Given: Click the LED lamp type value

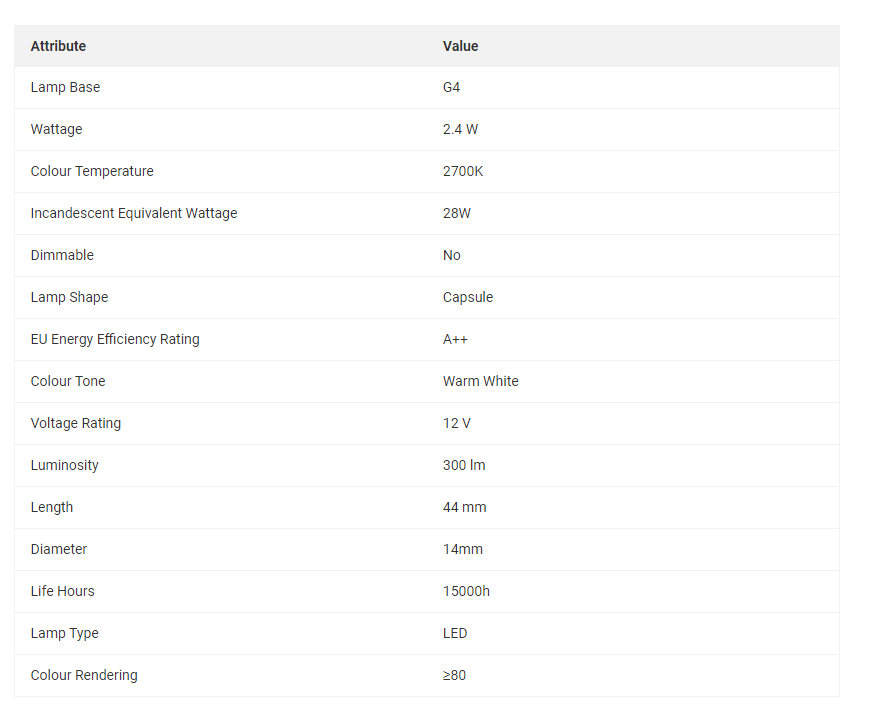Looking at the screenshot, I should pyautogui.click(x=455, y=633).
